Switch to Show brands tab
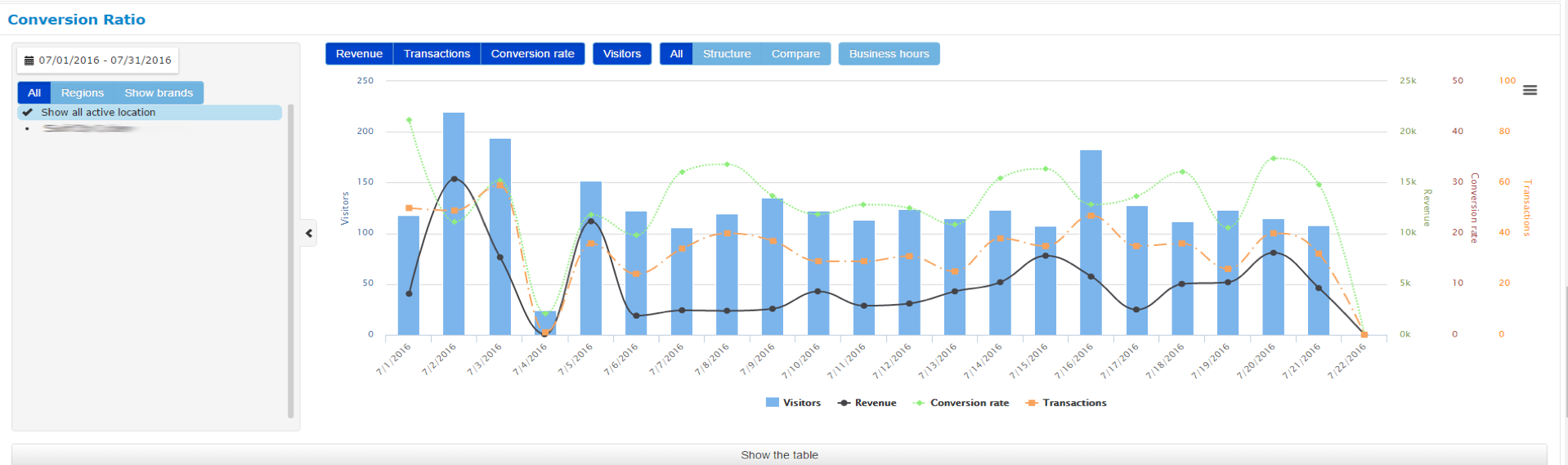Viewport: 1568px width, 465px height. (159, 93)
